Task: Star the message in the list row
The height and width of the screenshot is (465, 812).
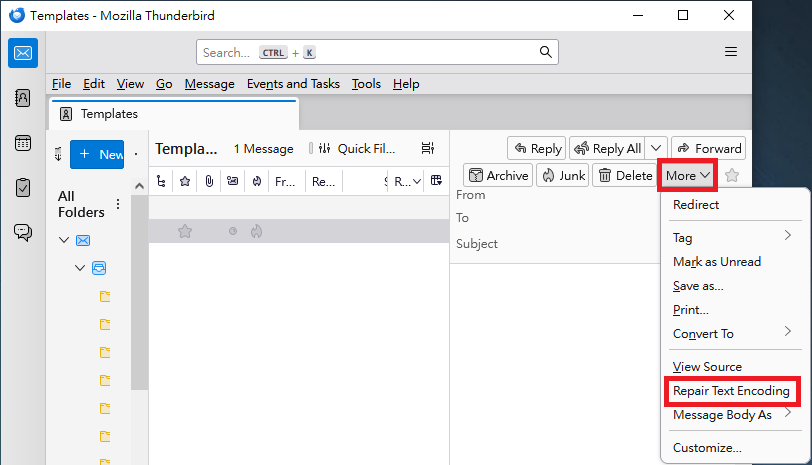Action: click(x=185, y=231)
